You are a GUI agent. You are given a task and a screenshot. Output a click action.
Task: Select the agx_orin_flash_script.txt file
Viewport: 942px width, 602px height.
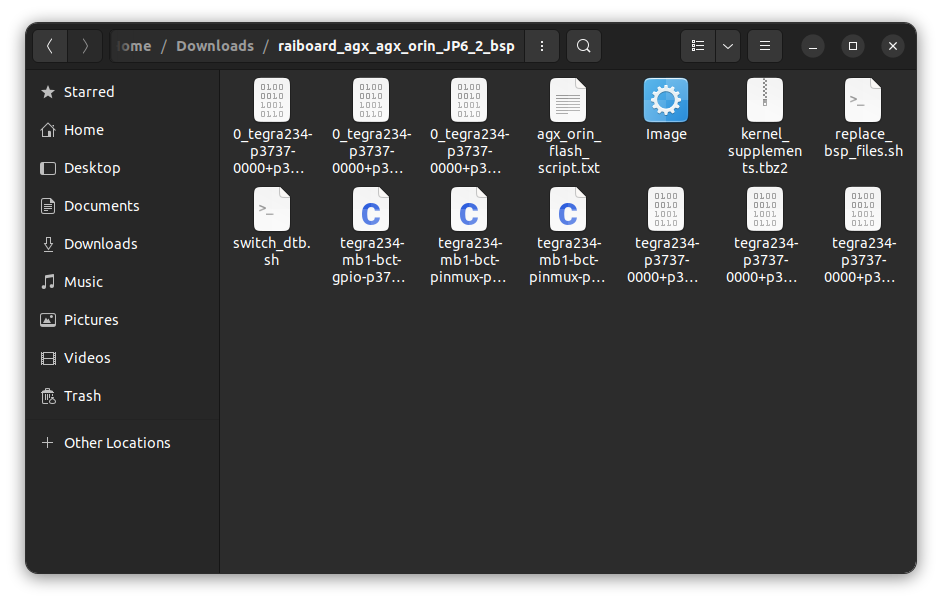[568, 126]
